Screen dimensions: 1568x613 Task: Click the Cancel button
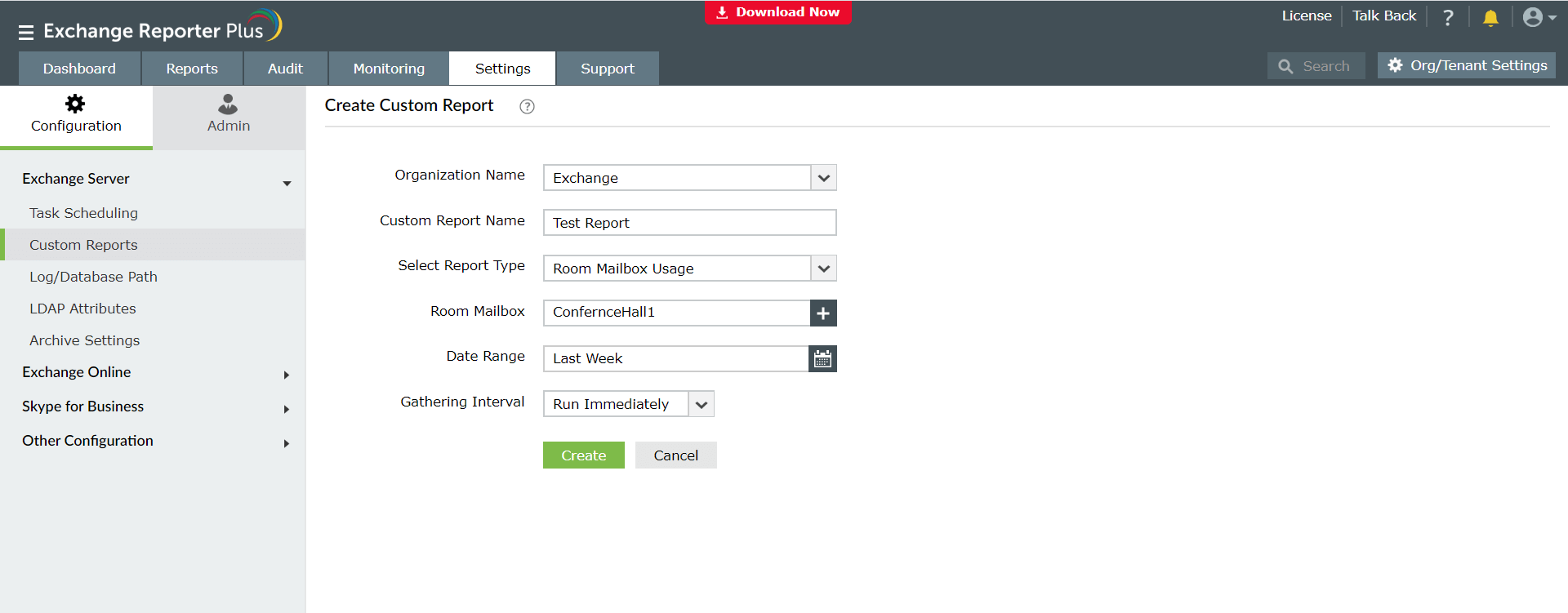pyautogui.click(x=676, y=455)
